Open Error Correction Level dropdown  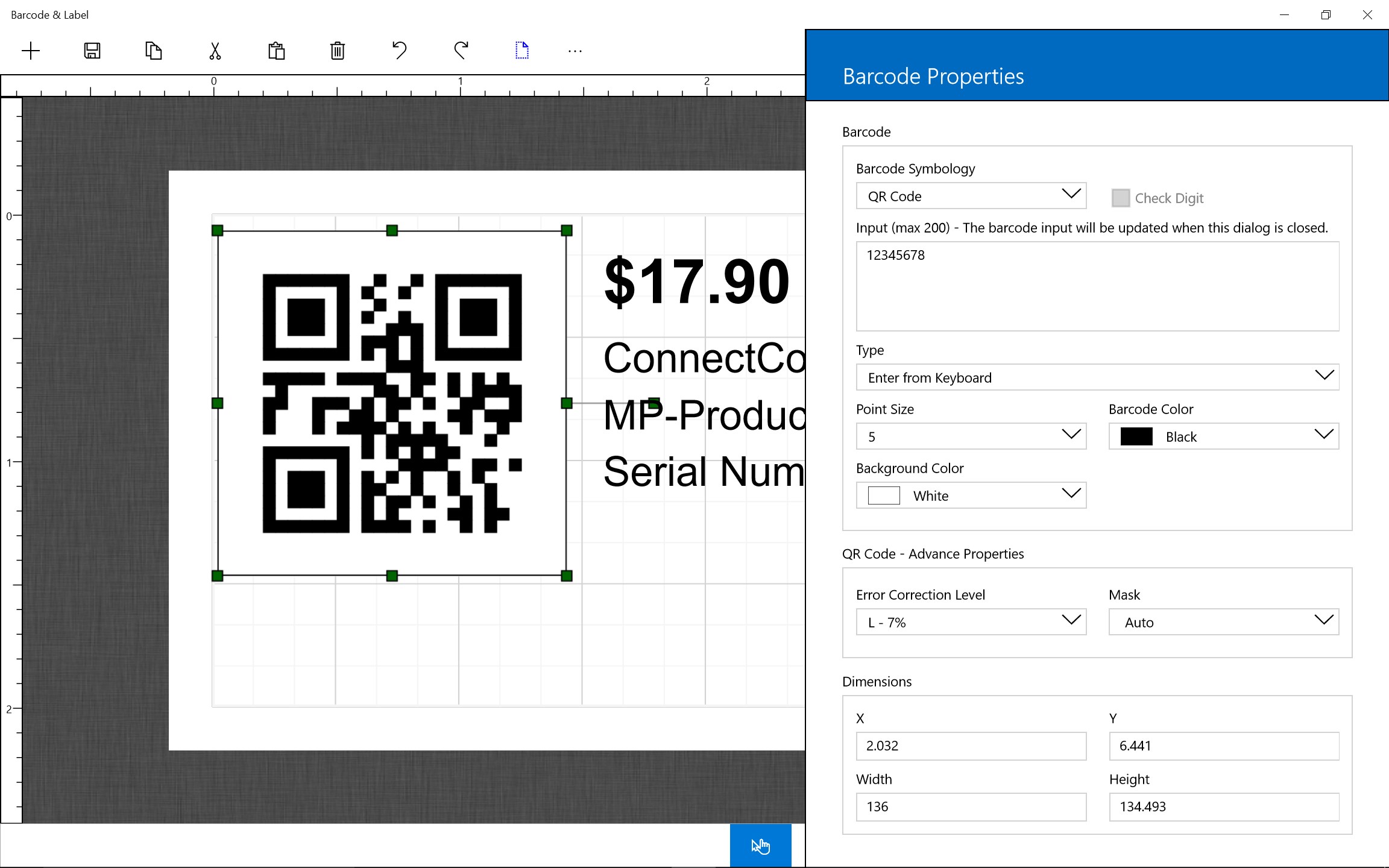(x=971, y=622)
